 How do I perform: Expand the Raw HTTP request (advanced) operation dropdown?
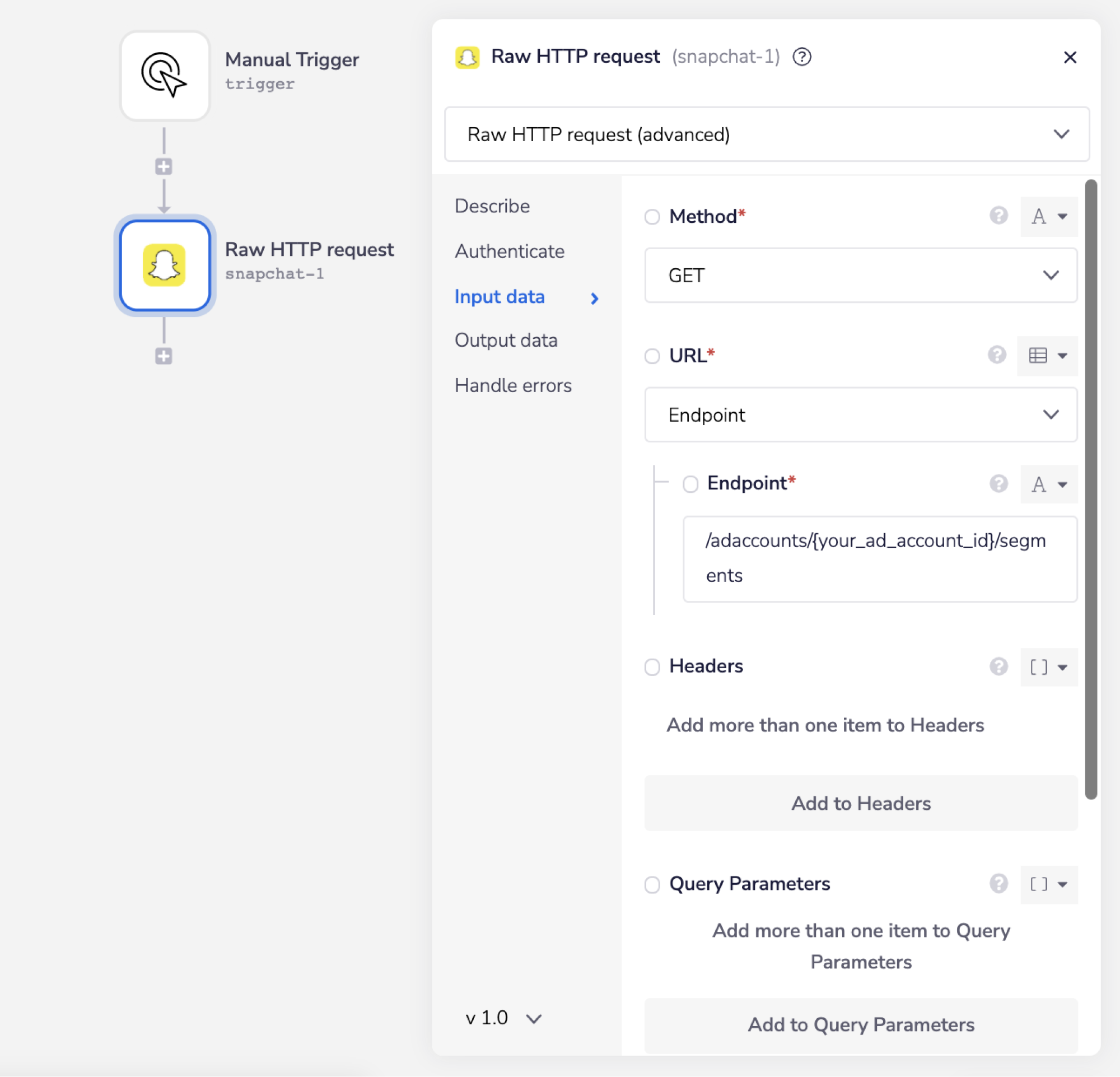(x=766, y=134)
